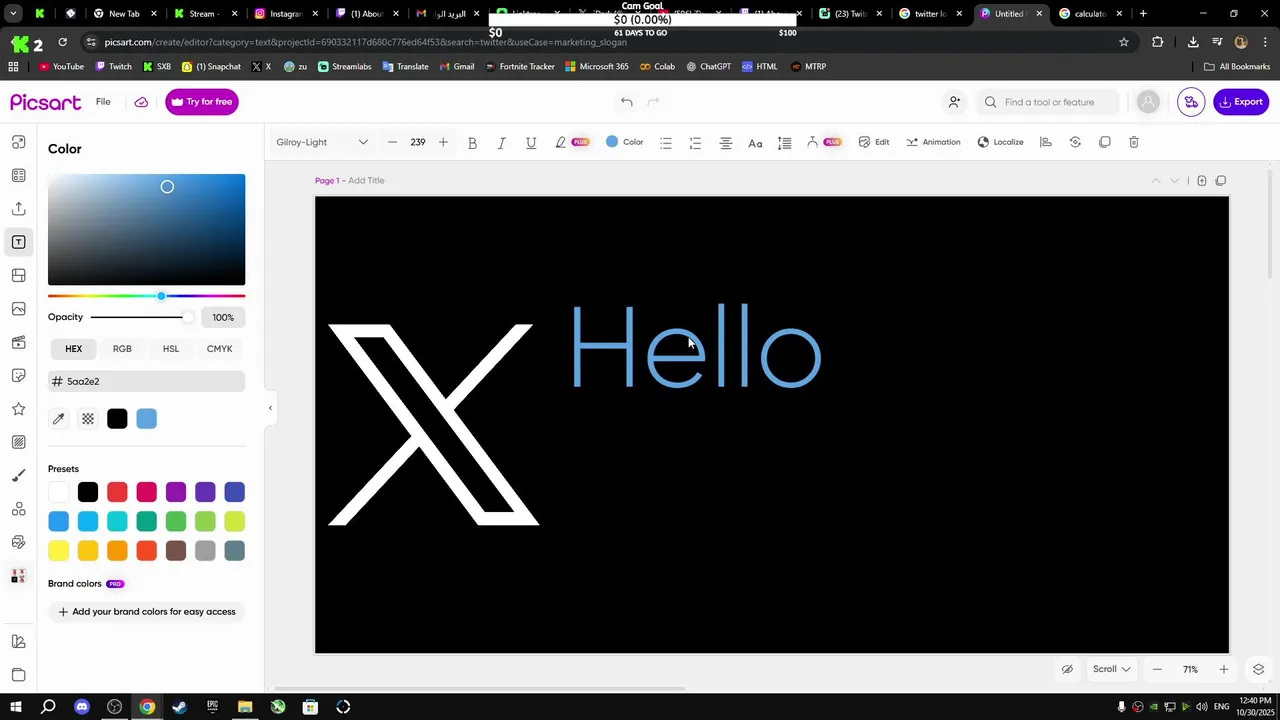The height and width of the screenshot is (720, 1280).
Task: Switch color mode to CMYK
Action: pyautogui.click(x=219, y=349)
